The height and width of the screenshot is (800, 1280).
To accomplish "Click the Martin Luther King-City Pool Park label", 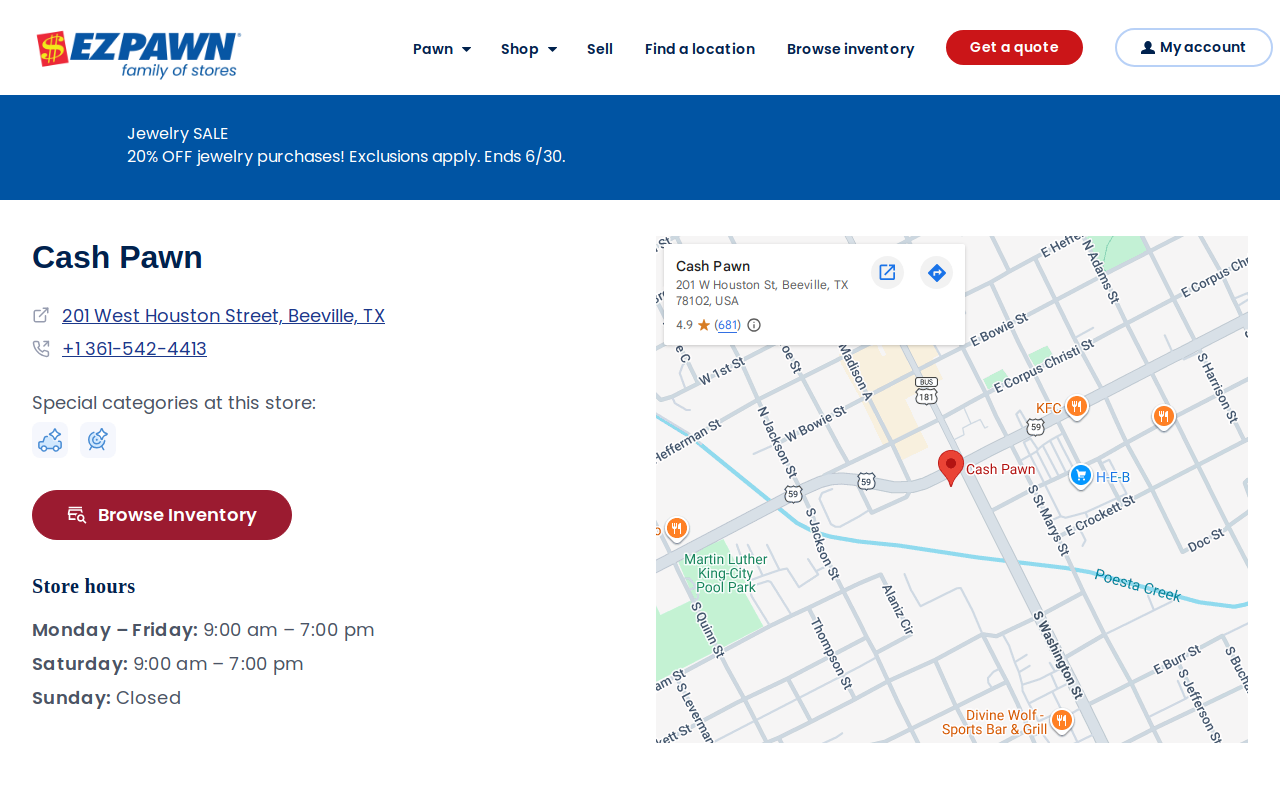I will click(x=726, y=573).
